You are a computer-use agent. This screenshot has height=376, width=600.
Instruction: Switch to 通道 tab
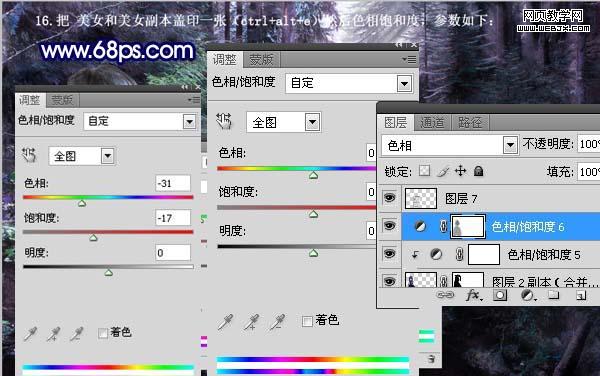click(433, 123)
